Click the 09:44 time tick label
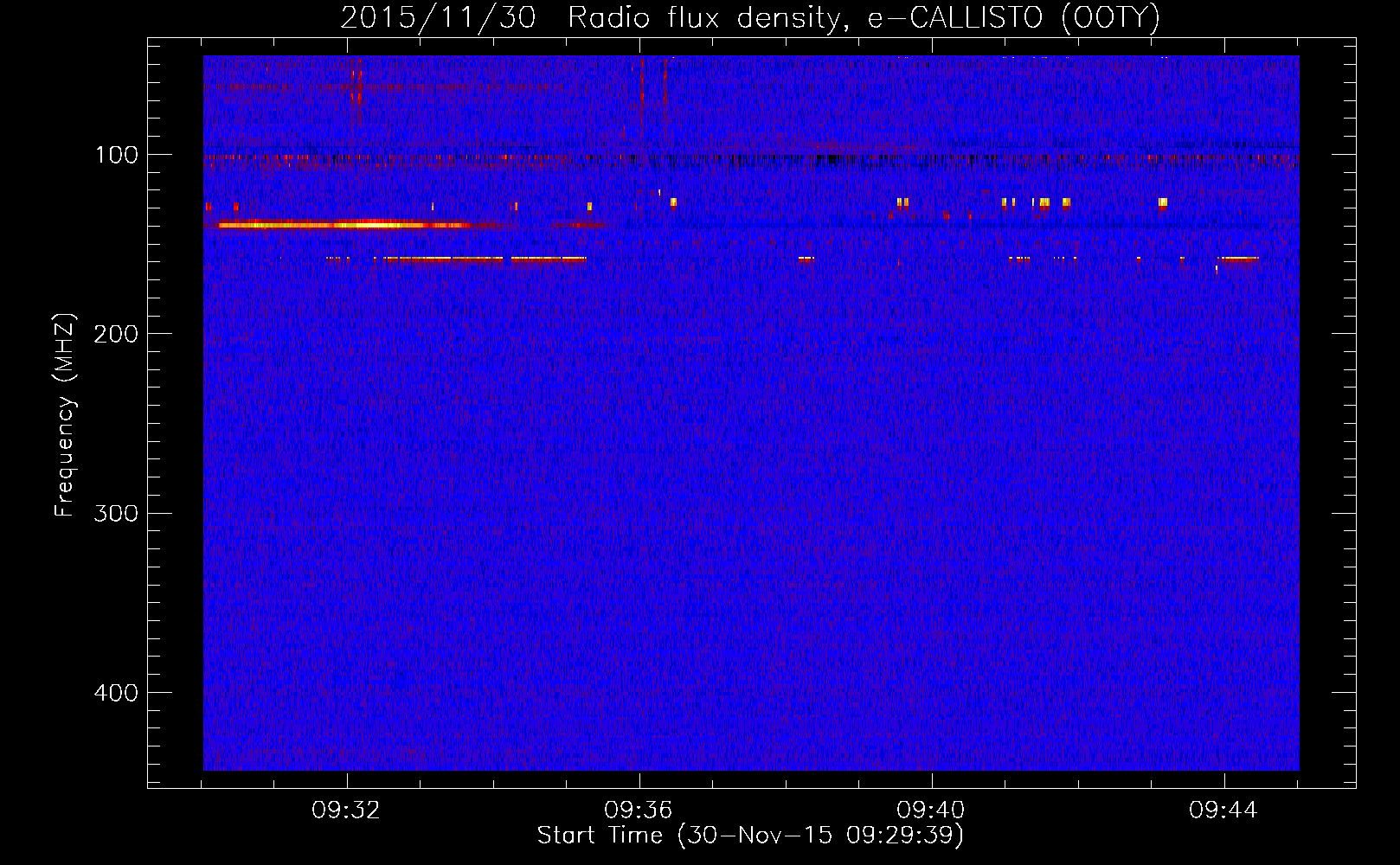 click(1223, 811)
